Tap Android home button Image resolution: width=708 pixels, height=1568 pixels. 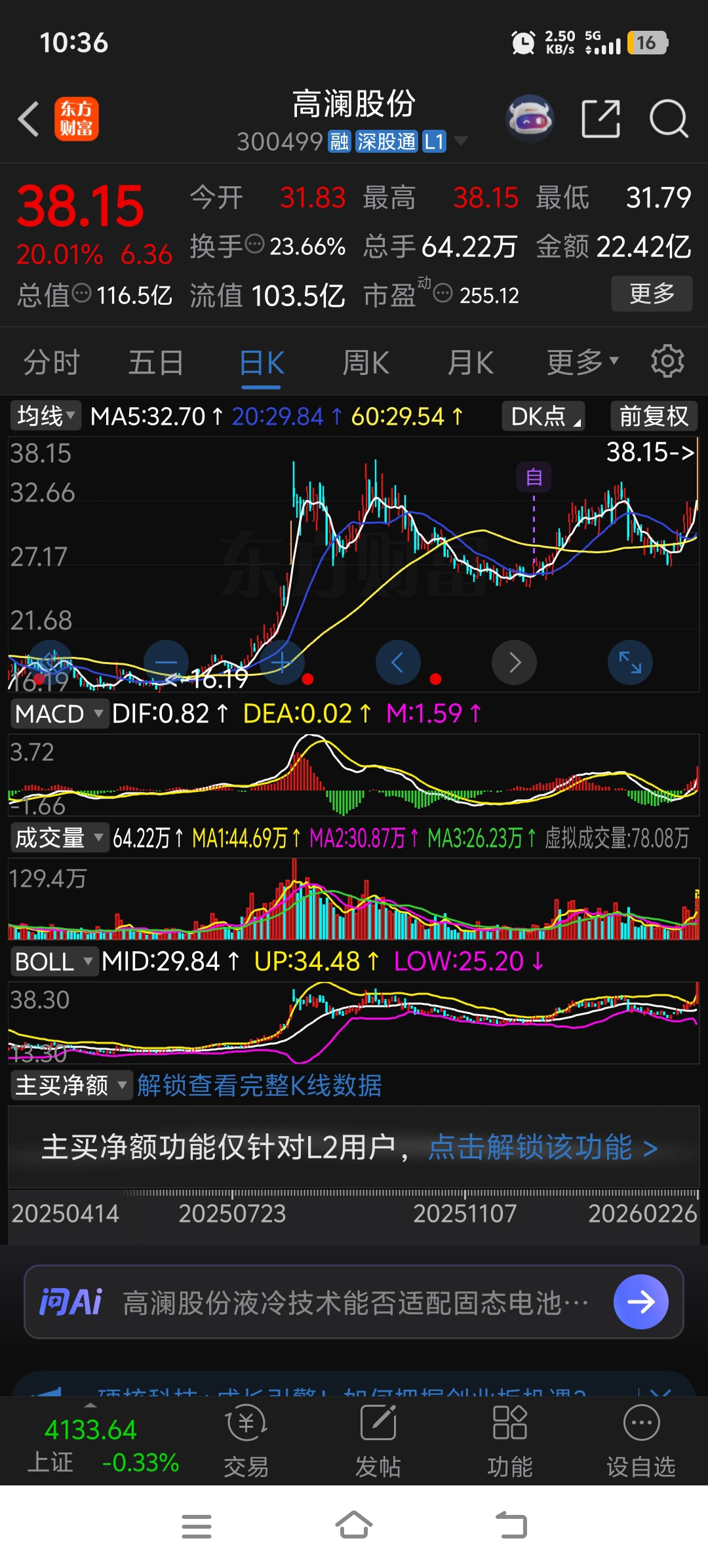coord(354,1525)
